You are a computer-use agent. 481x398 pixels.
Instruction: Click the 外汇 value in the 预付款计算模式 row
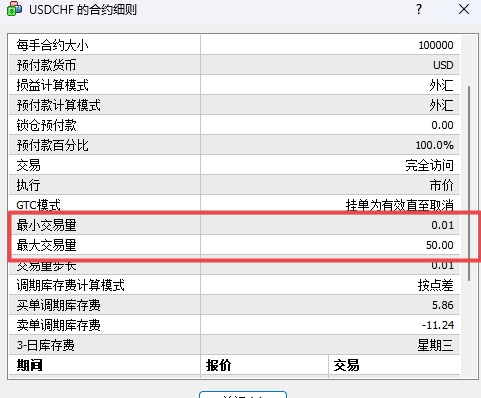441,105
